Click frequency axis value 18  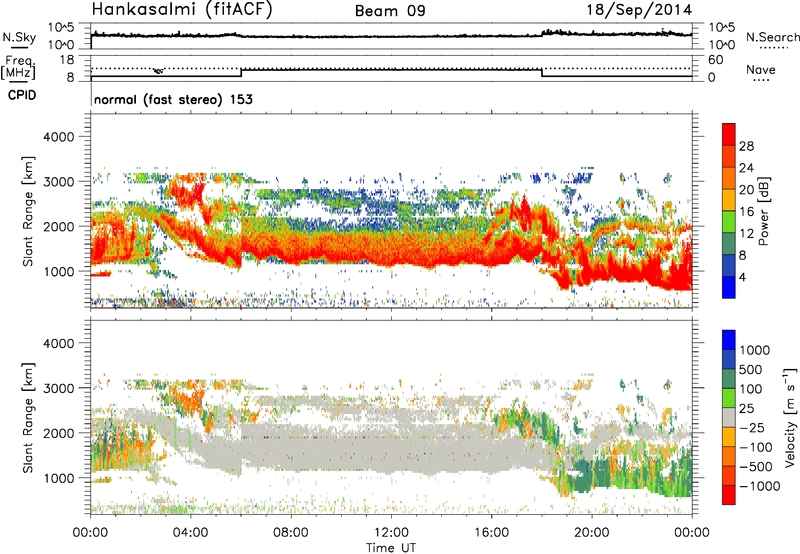tap(66, 60)
